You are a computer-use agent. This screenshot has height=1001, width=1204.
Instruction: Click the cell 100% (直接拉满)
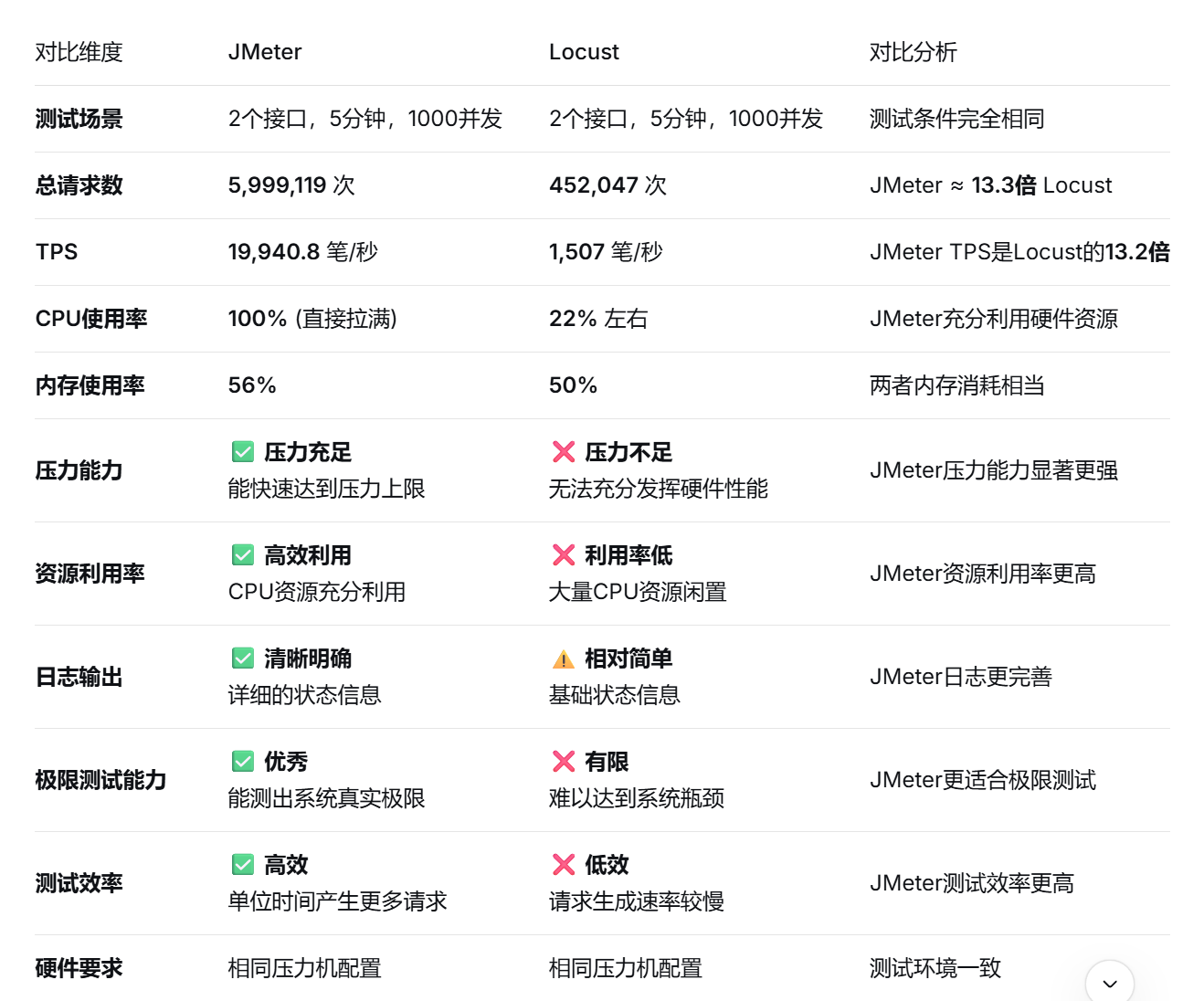(x=312, y=319)
